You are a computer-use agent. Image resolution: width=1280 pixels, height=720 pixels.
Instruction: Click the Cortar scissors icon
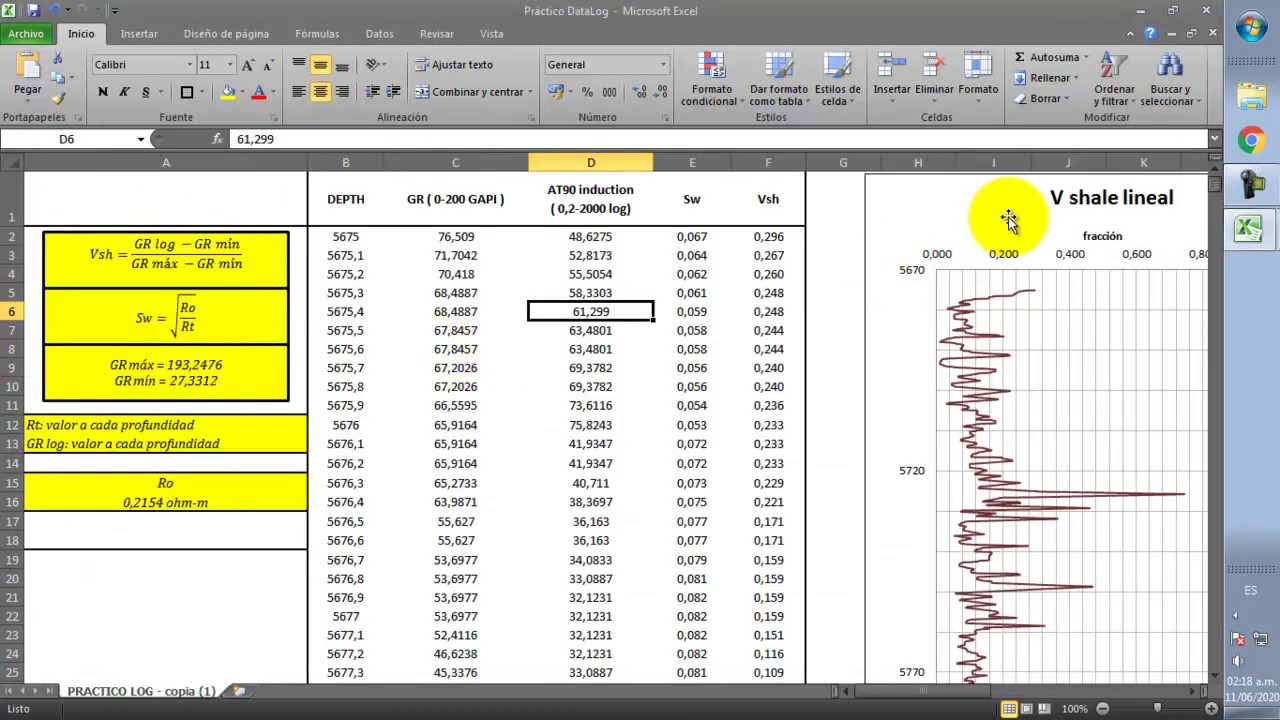coord(58,59)
